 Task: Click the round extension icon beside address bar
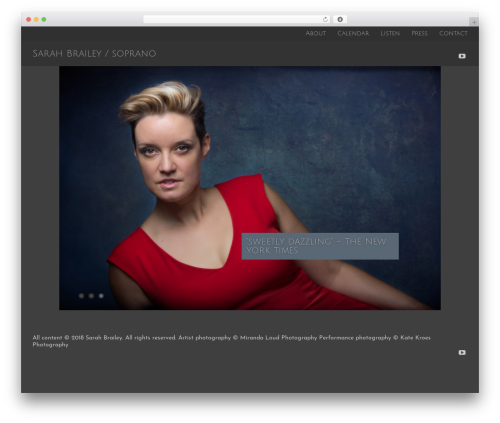[x=340, y=20]
